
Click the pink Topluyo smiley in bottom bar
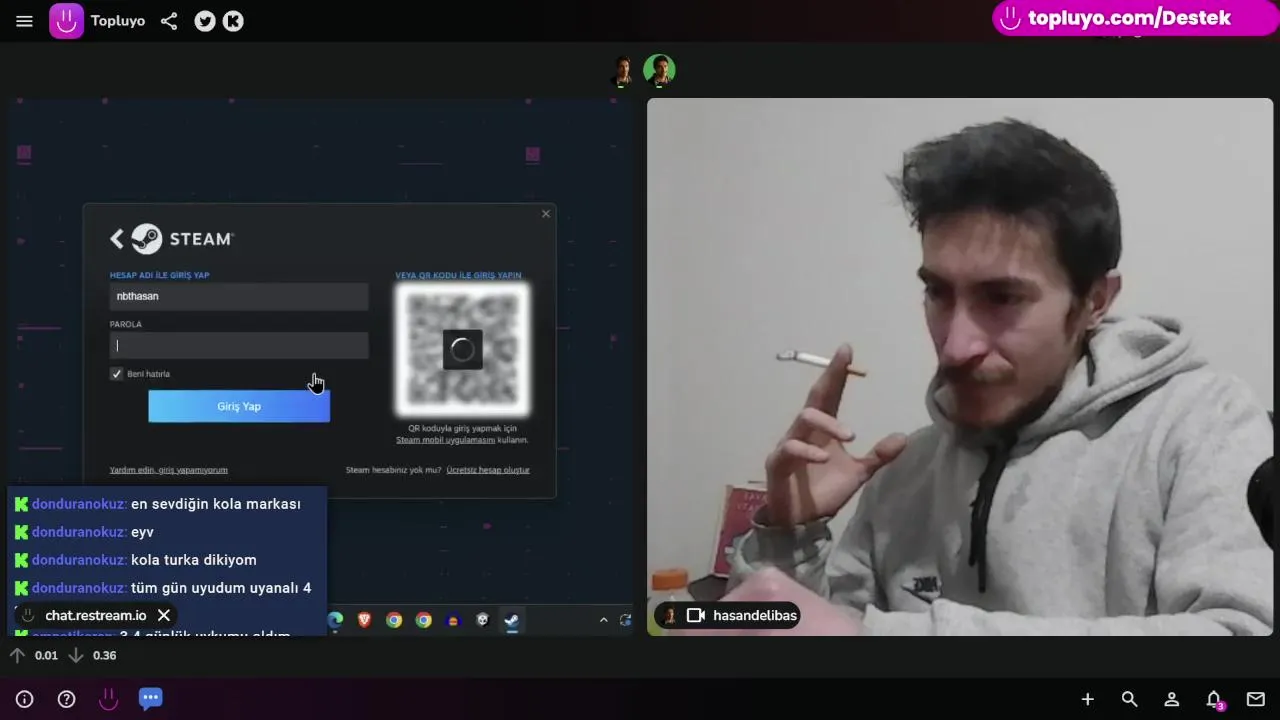pyautogui.click(x=109, y=699)
